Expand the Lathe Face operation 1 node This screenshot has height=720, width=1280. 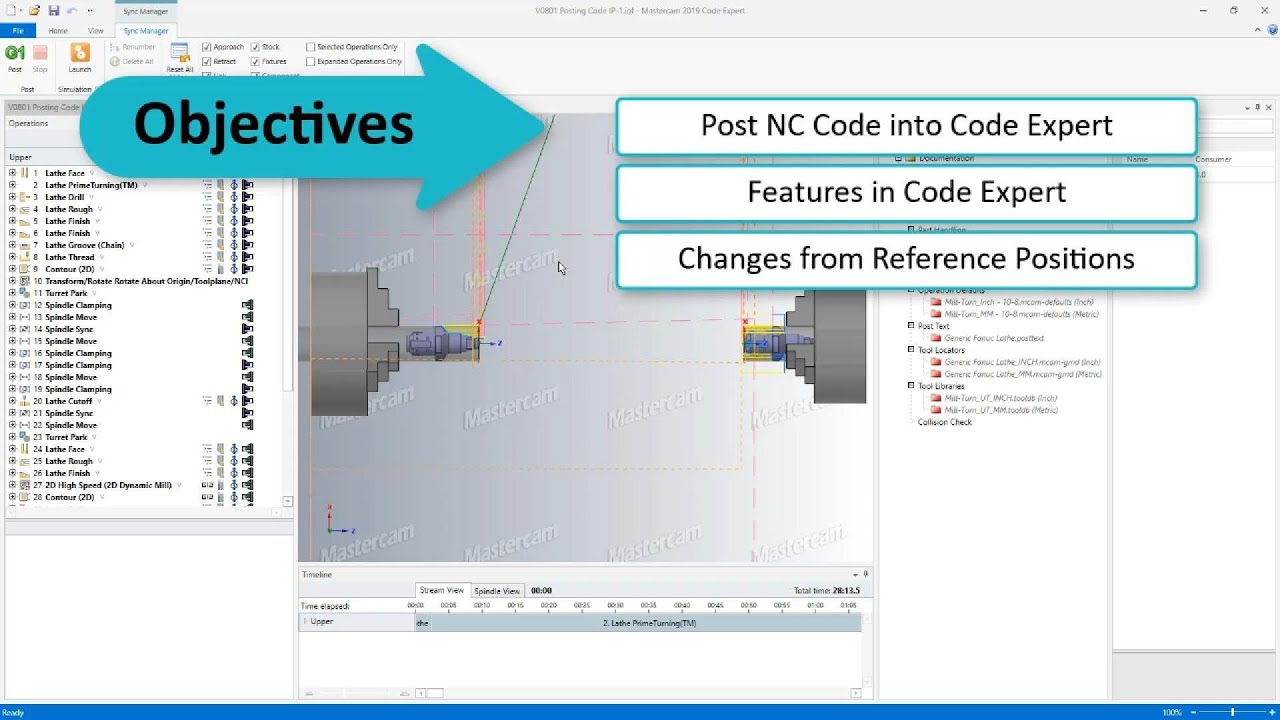point(12,173)
